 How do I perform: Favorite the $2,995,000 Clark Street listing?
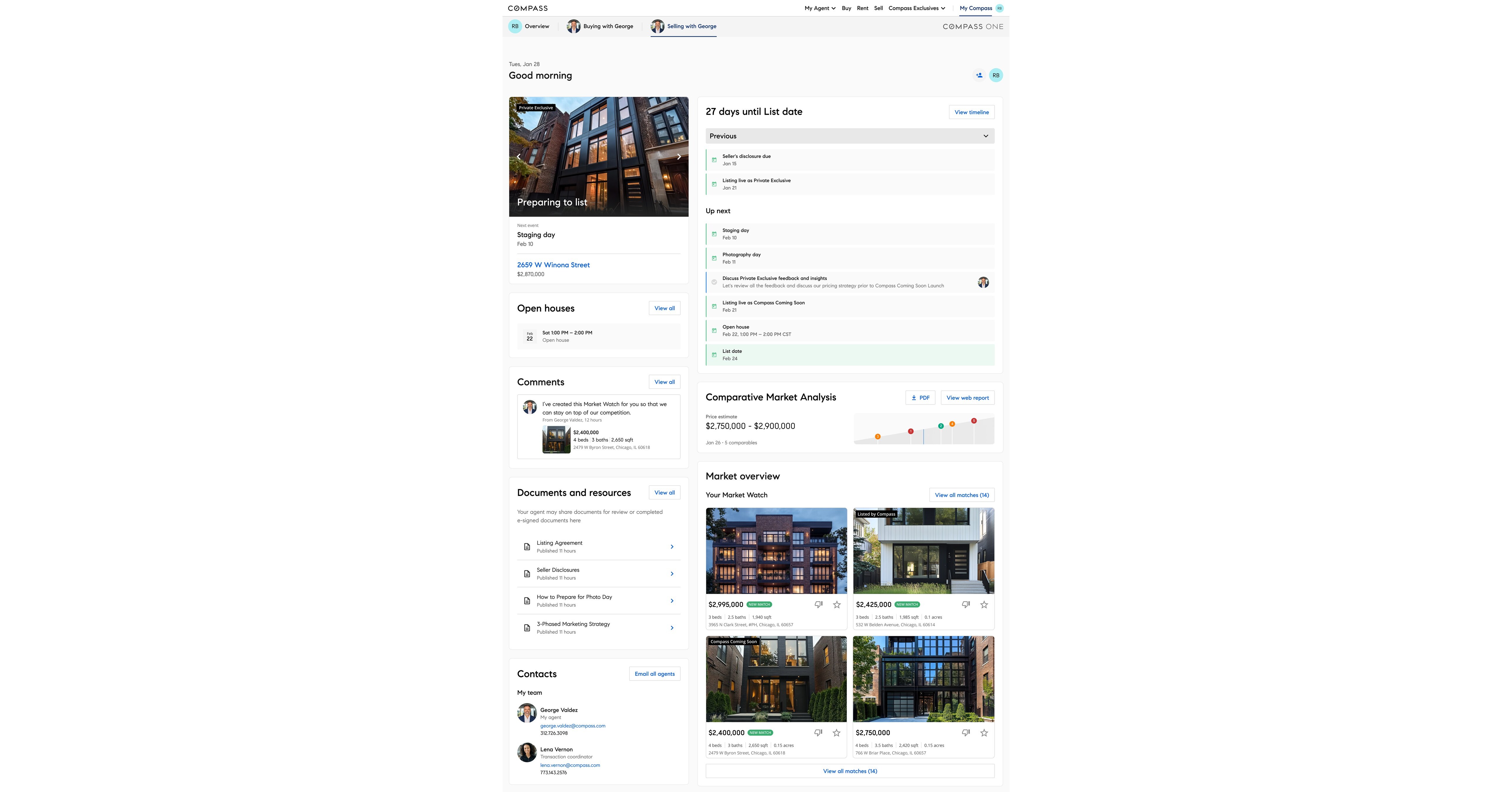coord(836,604)
